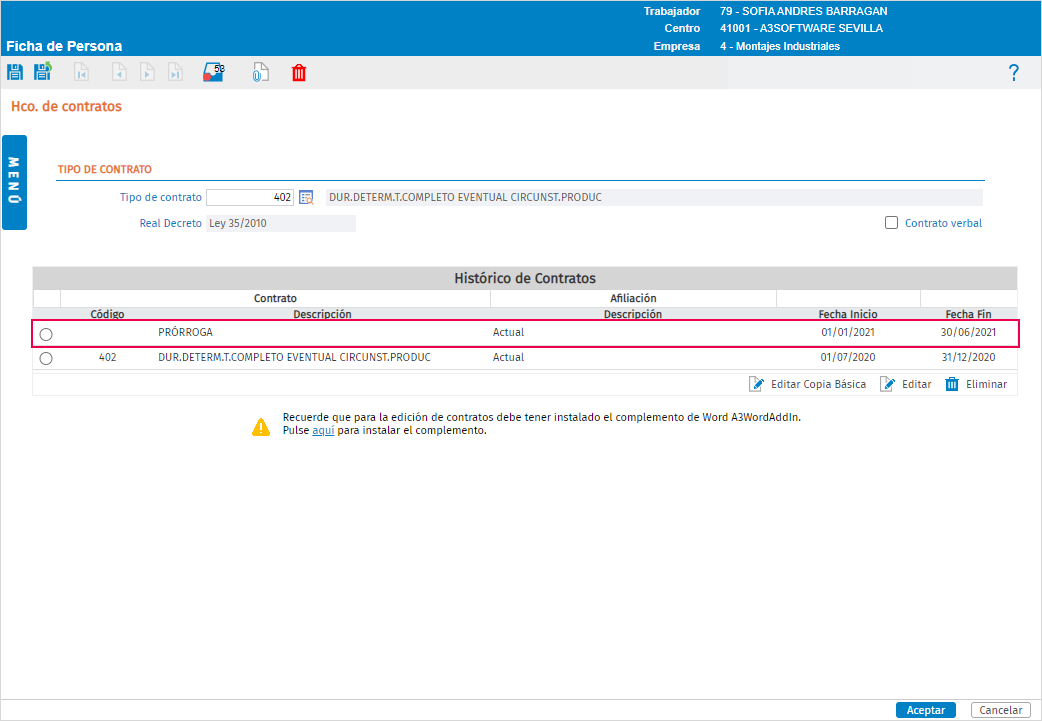Go to previous record page icon
The width and height of the screenshot is (1042, 721).
[119, 72]
